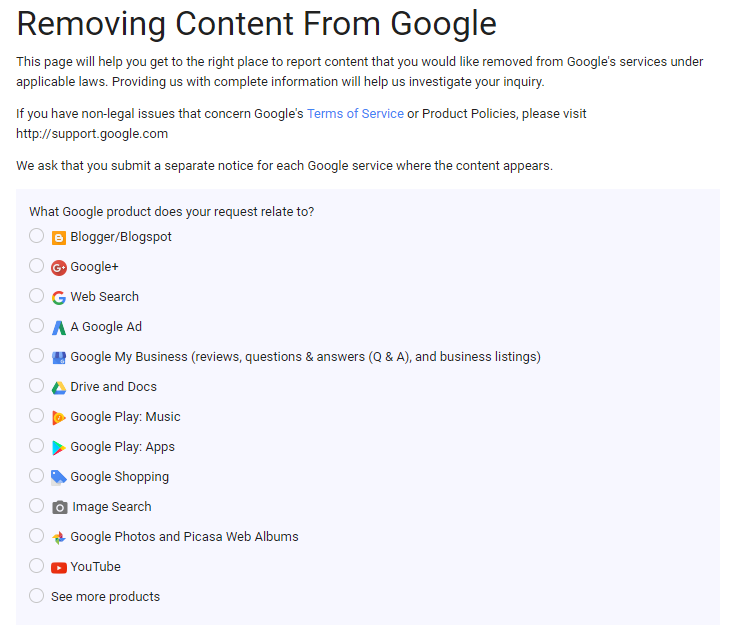The width and height of the screenshot is (739, 642).
Task: Click the Image Search camera icon
Action: tap(60, 508)
